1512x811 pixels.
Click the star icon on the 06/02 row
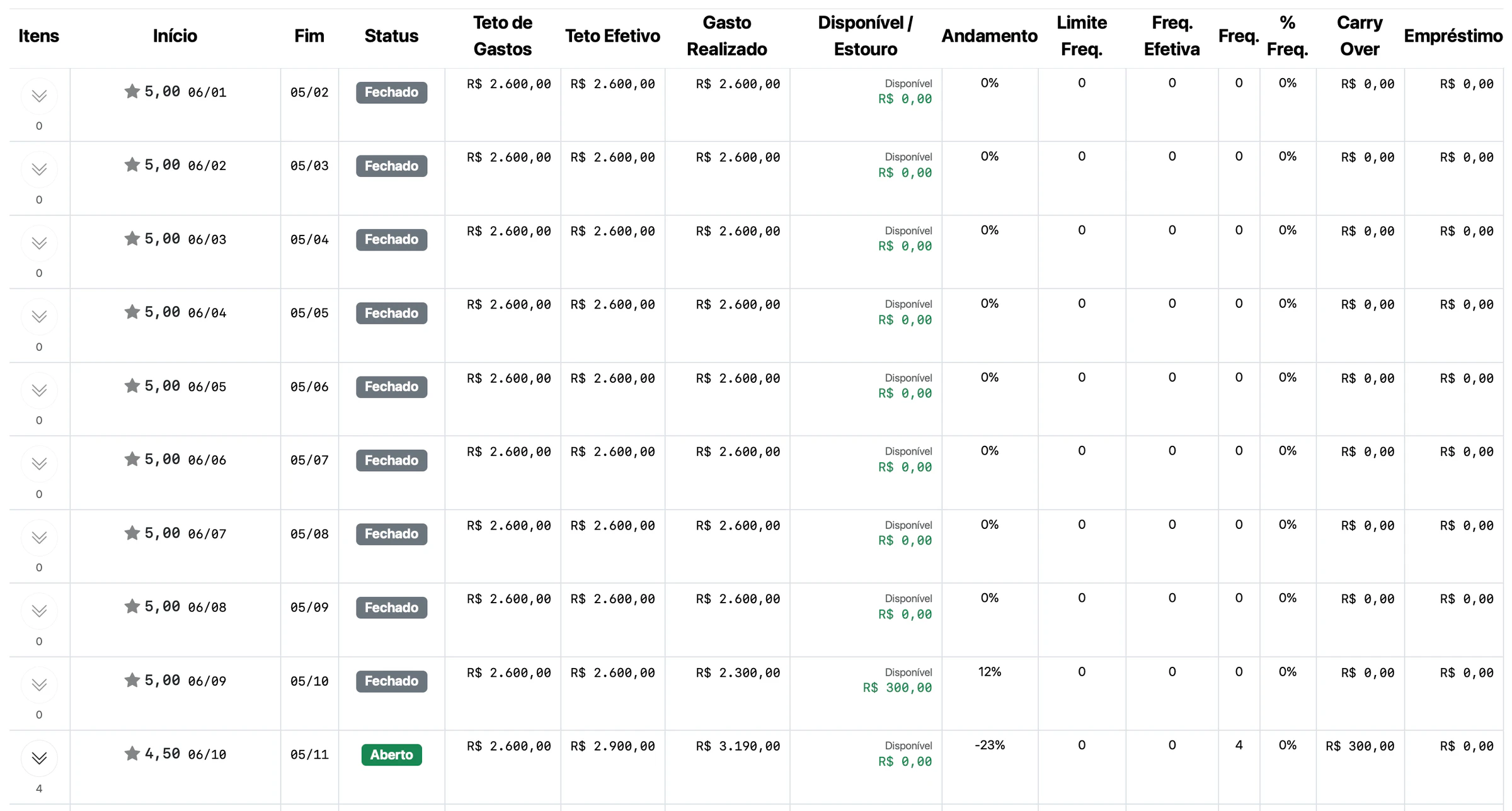pyautogui.click(x=132, y=165)
